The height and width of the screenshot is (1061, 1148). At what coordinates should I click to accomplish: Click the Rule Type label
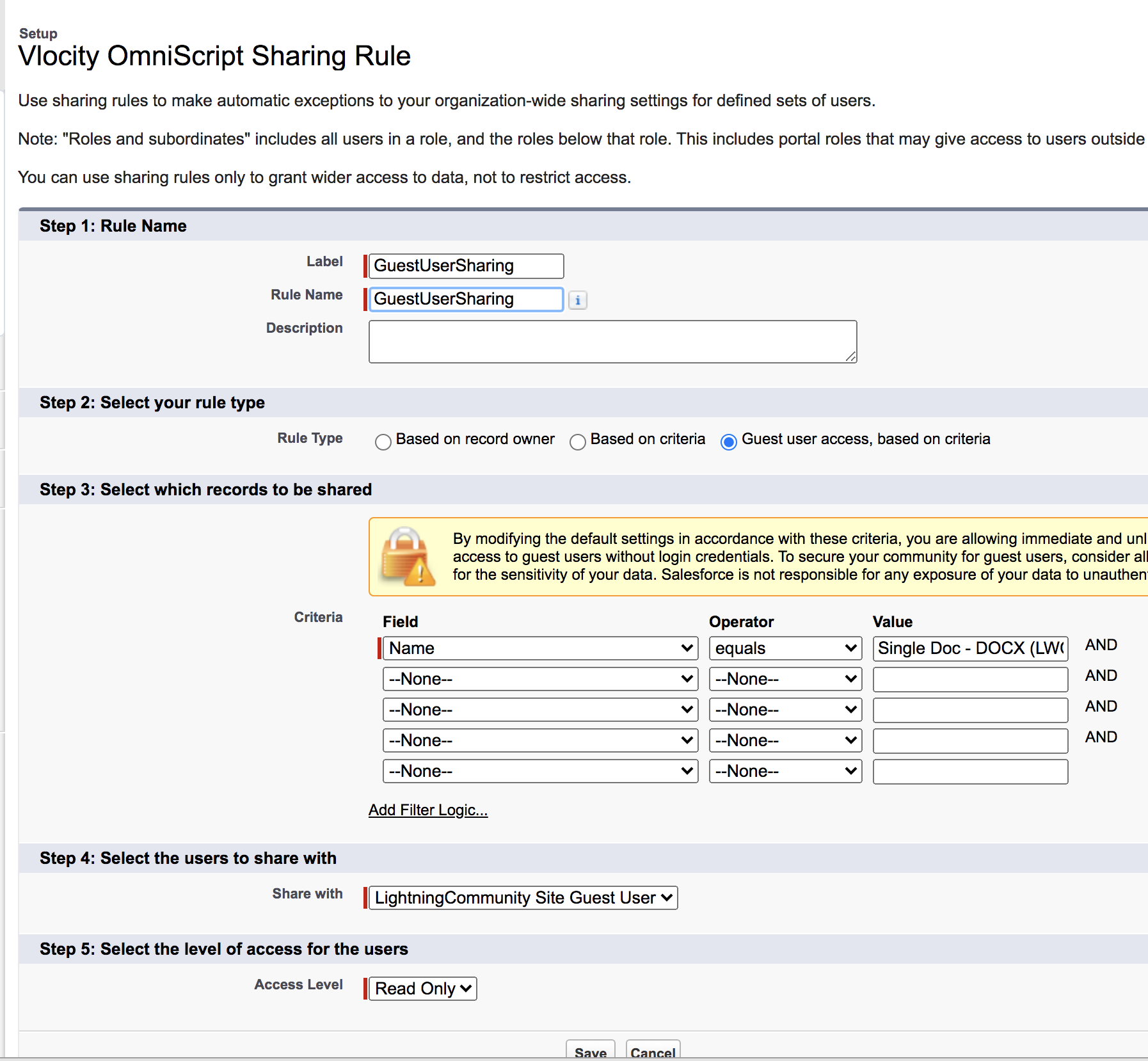(x=310, y=438)
